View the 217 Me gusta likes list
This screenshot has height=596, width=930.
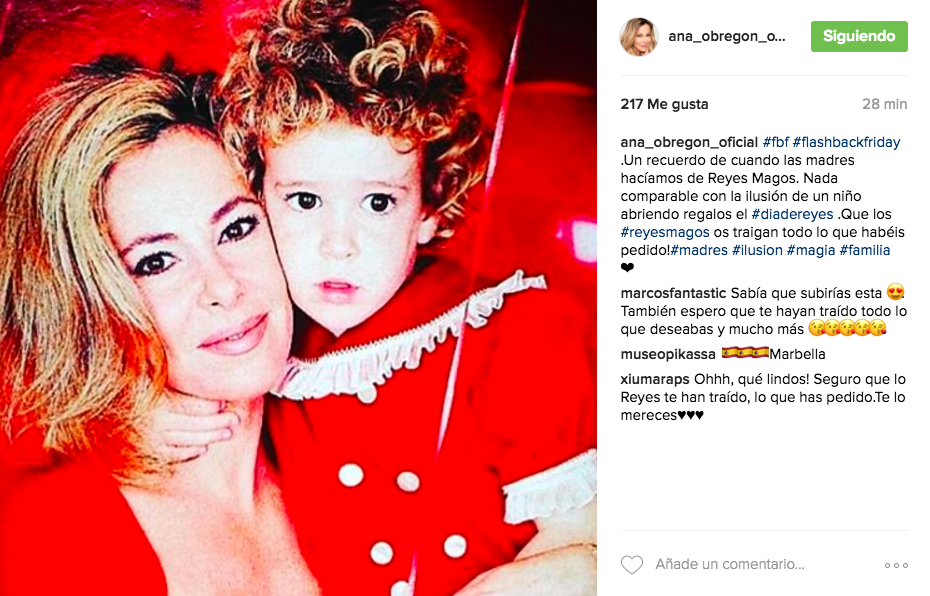pos(664,104)
